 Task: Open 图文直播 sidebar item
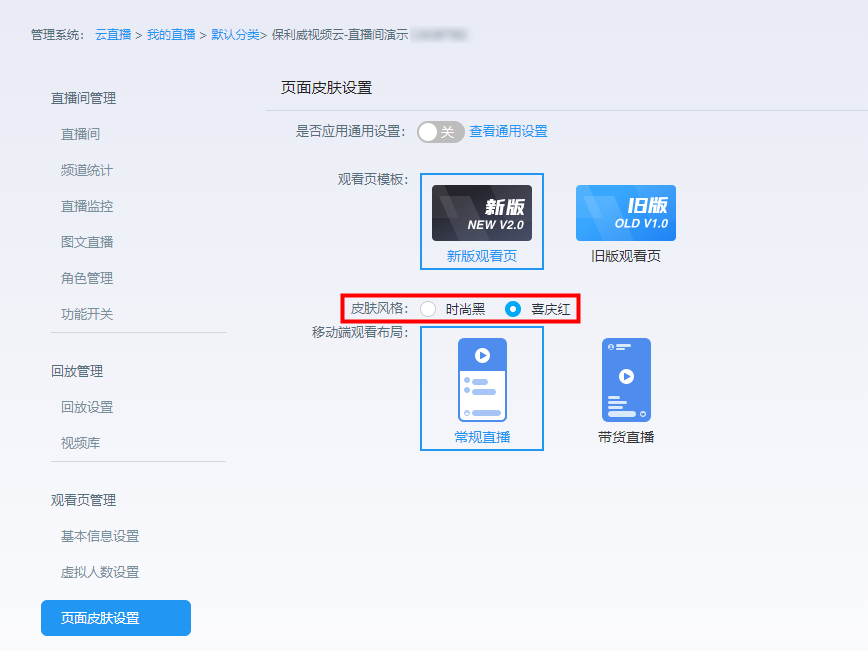pos(87,242)
